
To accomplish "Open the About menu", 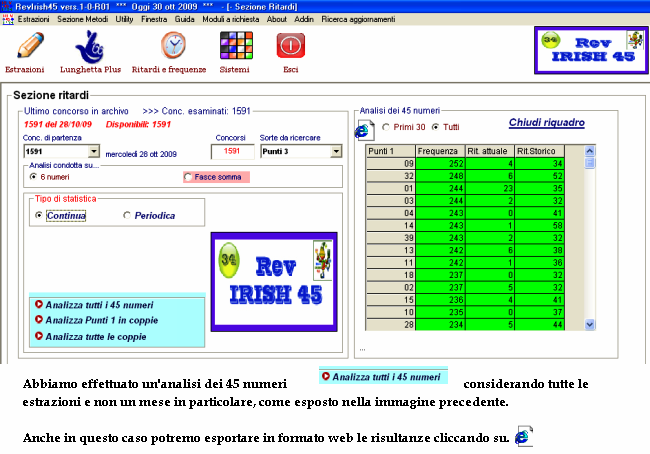I will click(276, 19).
